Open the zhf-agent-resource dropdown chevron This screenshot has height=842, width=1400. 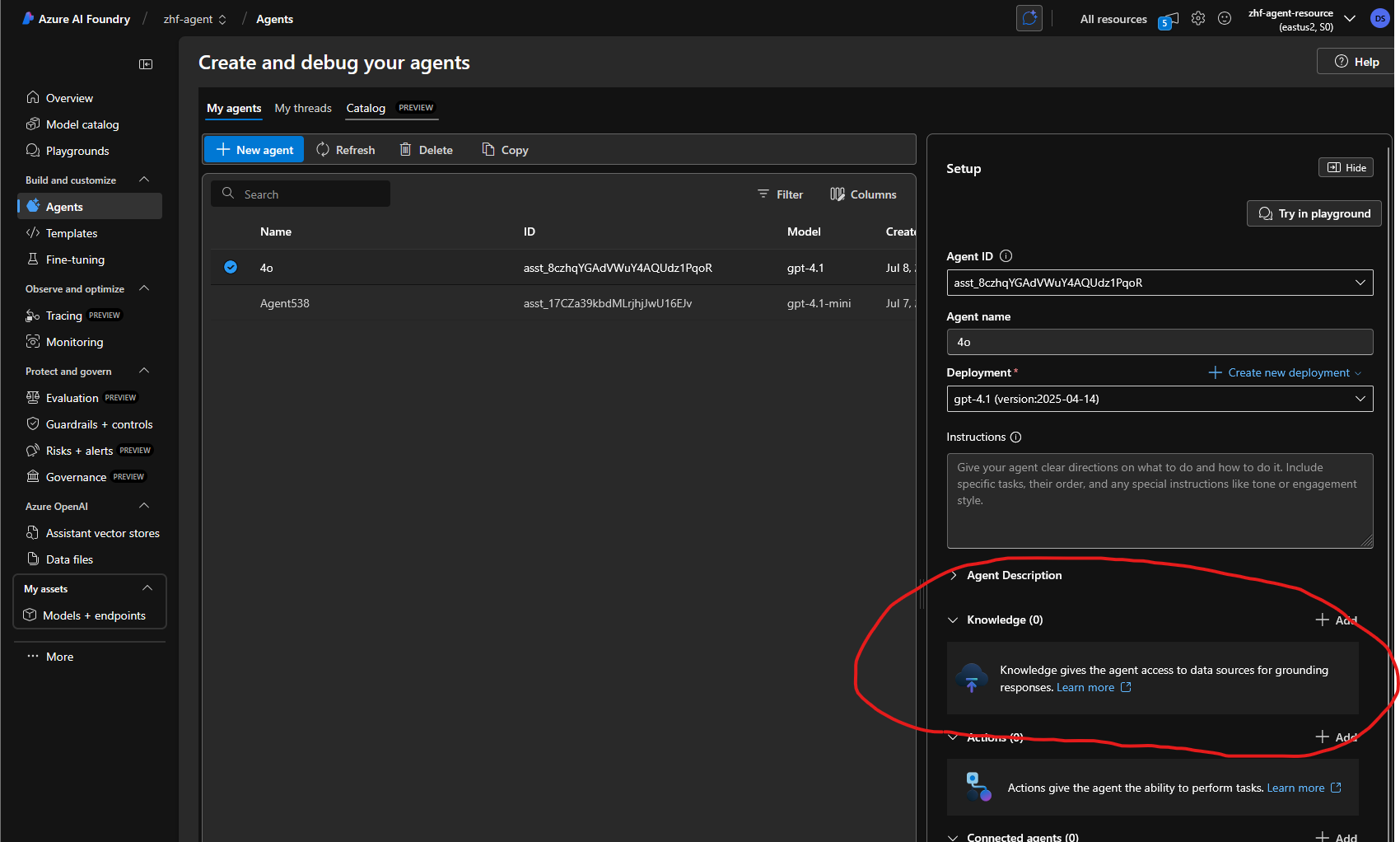coord(1350,19)
